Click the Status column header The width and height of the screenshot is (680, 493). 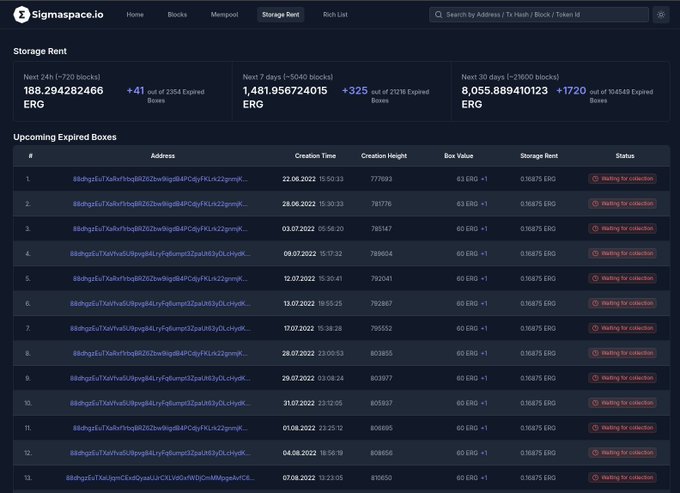[625, 156]
